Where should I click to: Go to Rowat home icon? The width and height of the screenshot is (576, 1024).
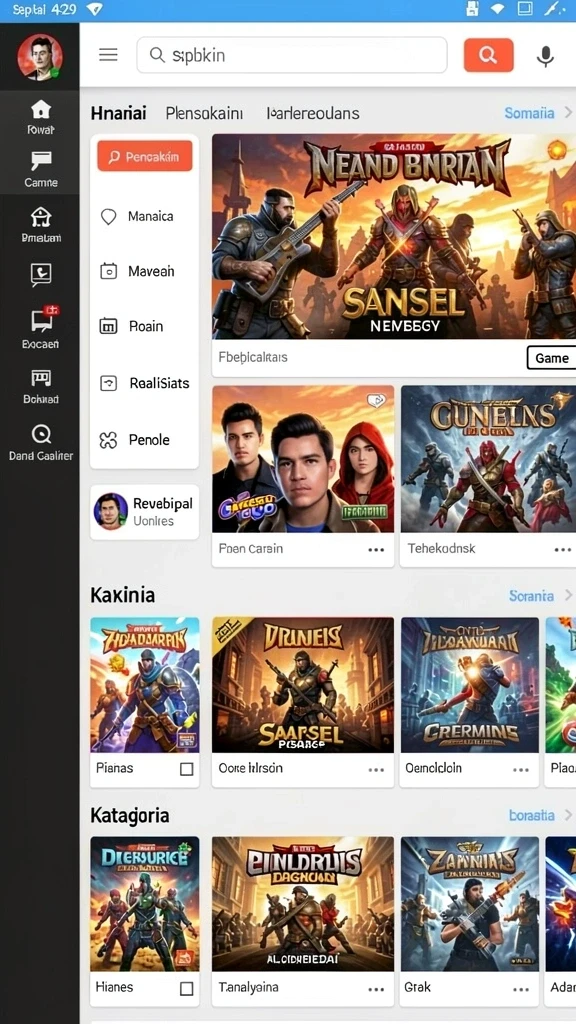tap(40, 110)
